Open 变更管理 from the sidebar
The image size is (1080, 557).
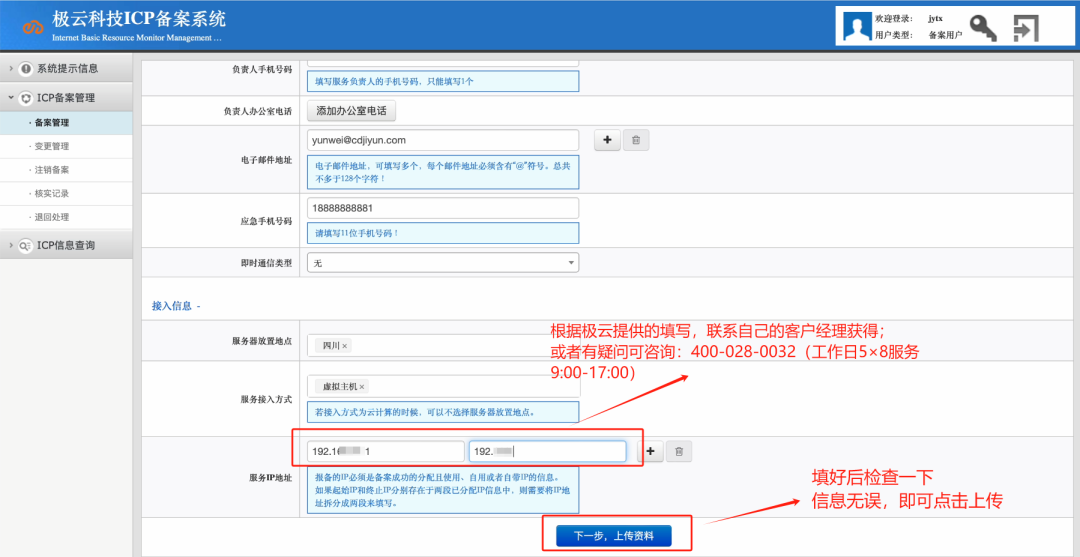(x=51, y=146)
